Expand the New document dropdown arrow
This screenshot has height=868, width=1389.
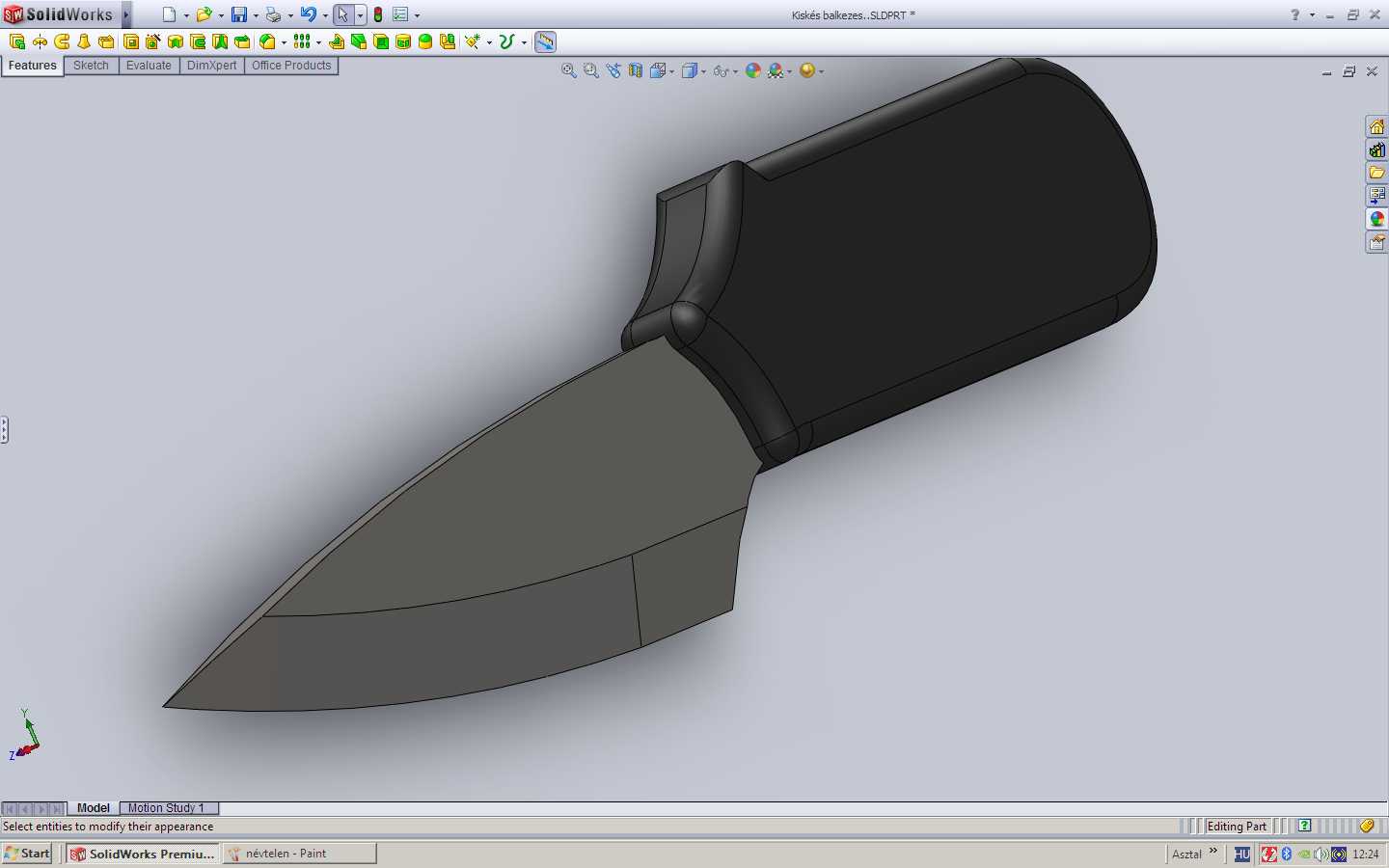tap(186, 15)
